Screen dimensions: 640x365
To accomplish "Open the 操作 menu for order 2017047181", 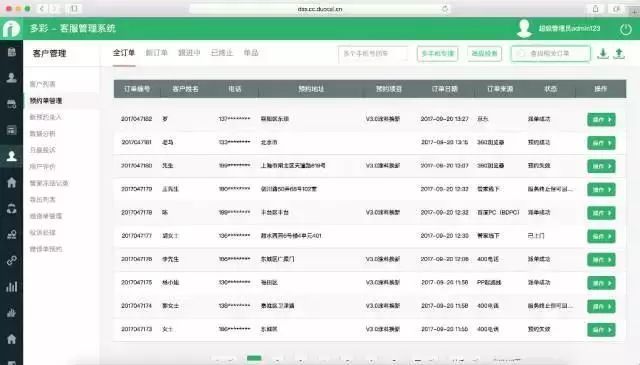I will 601,143.
